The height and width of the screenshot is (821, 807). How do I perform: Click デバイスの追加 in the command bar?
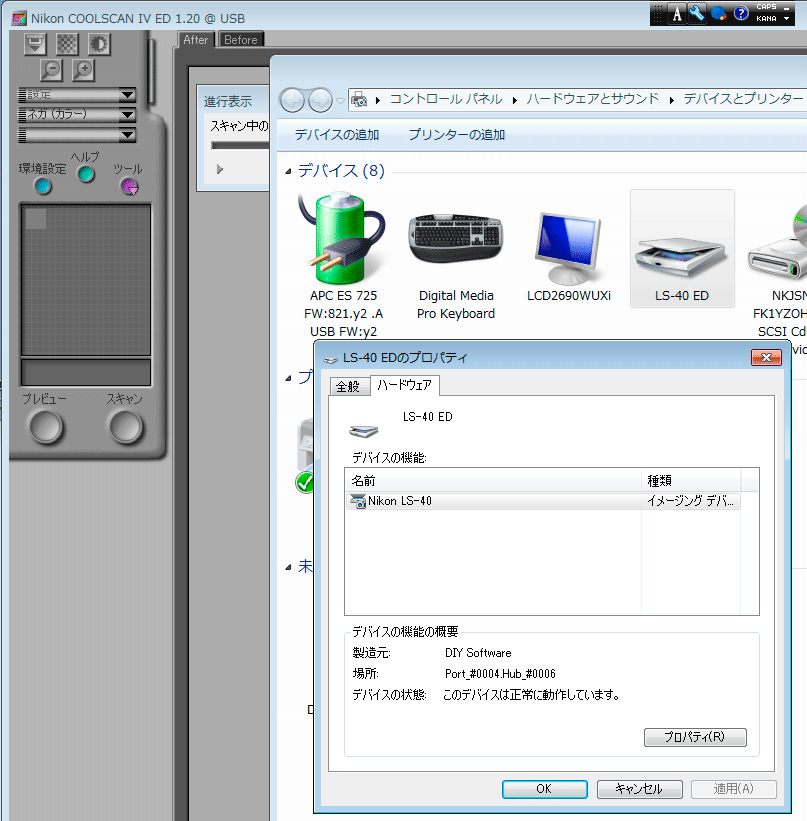pyautogui.click(x=337, y=135)
